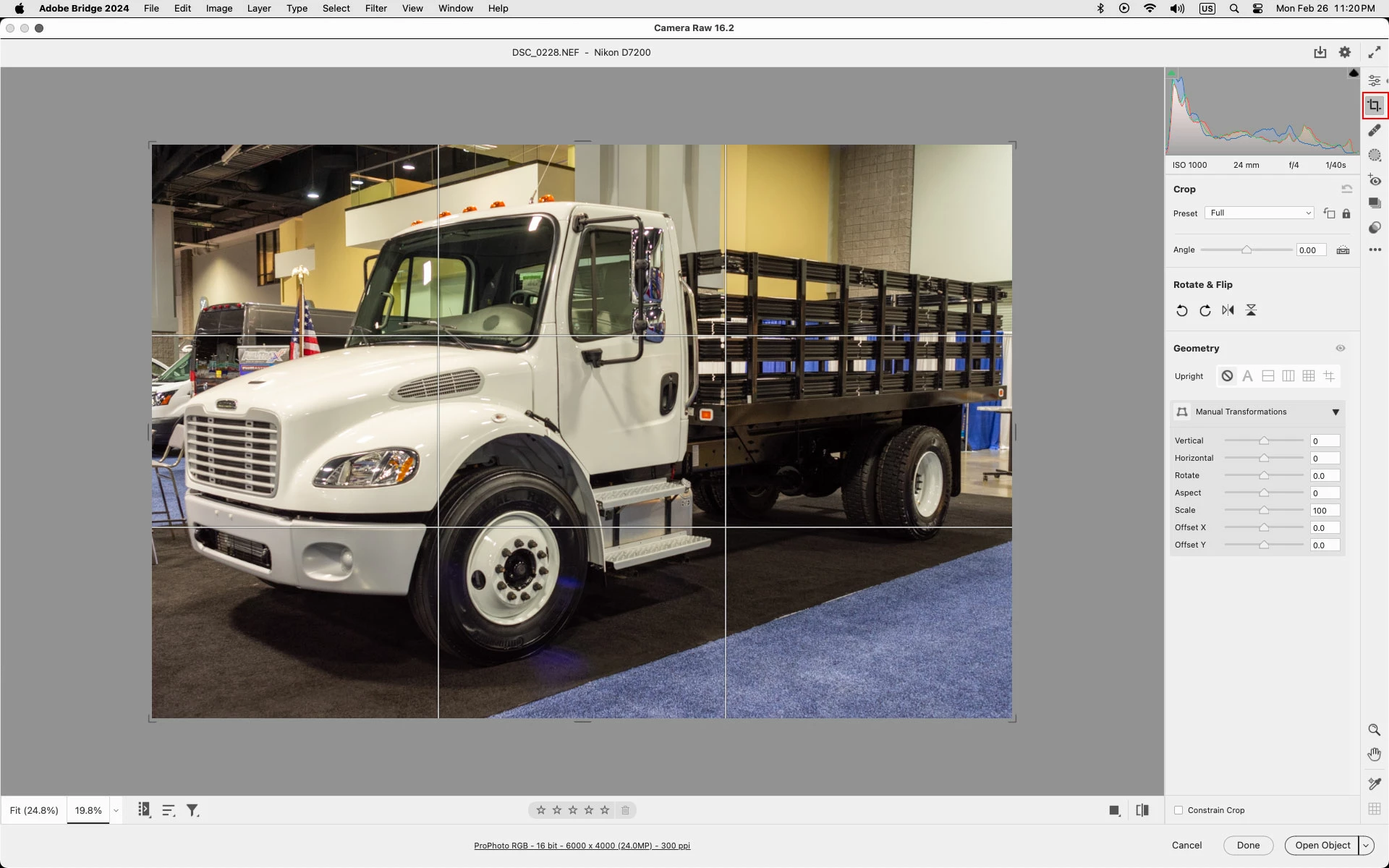Open the Window menu

tap(455, 9)
